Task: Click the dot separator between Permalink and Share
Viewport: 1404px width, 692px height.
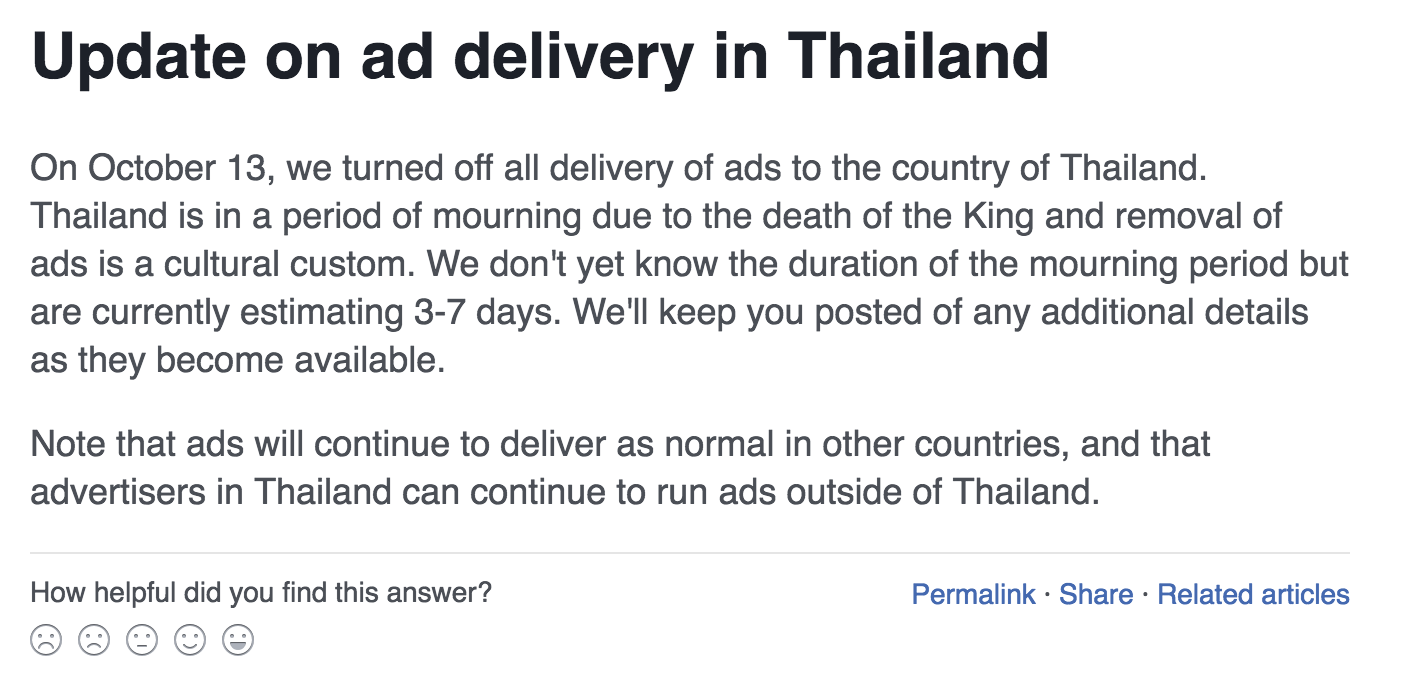Action: [x=1045, y=594]
